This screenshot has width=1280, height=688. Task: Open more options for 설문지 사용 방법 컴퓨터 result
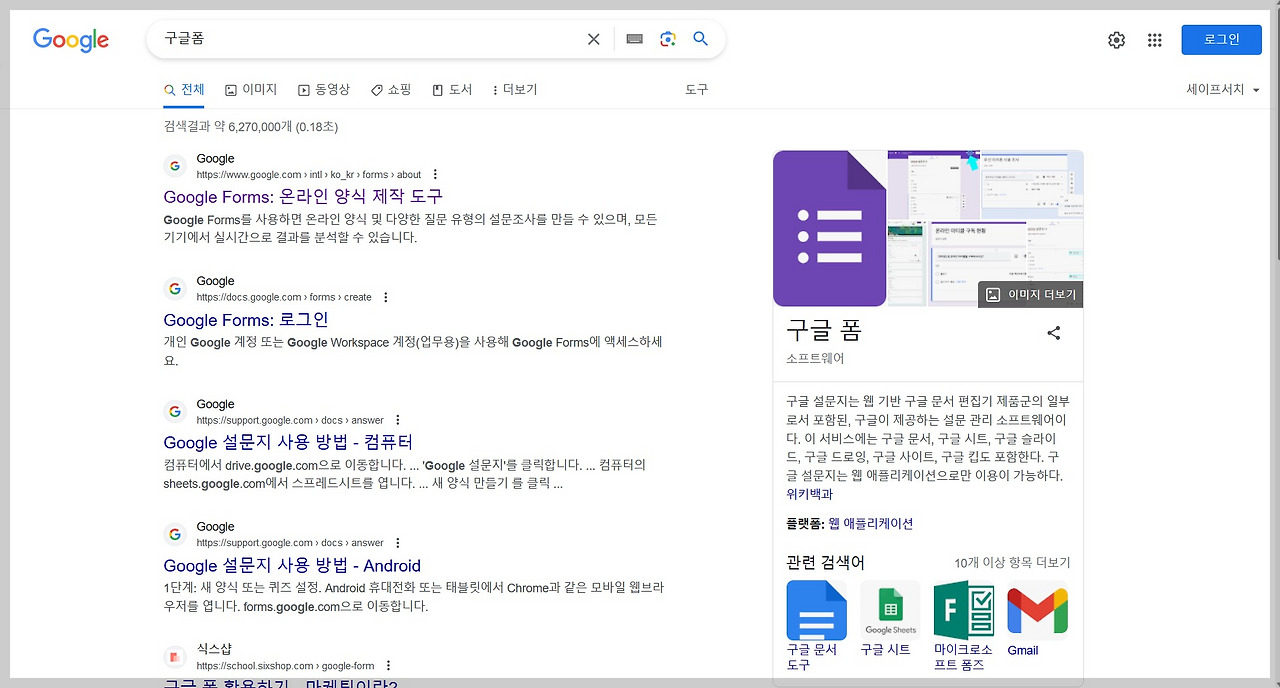398,420
